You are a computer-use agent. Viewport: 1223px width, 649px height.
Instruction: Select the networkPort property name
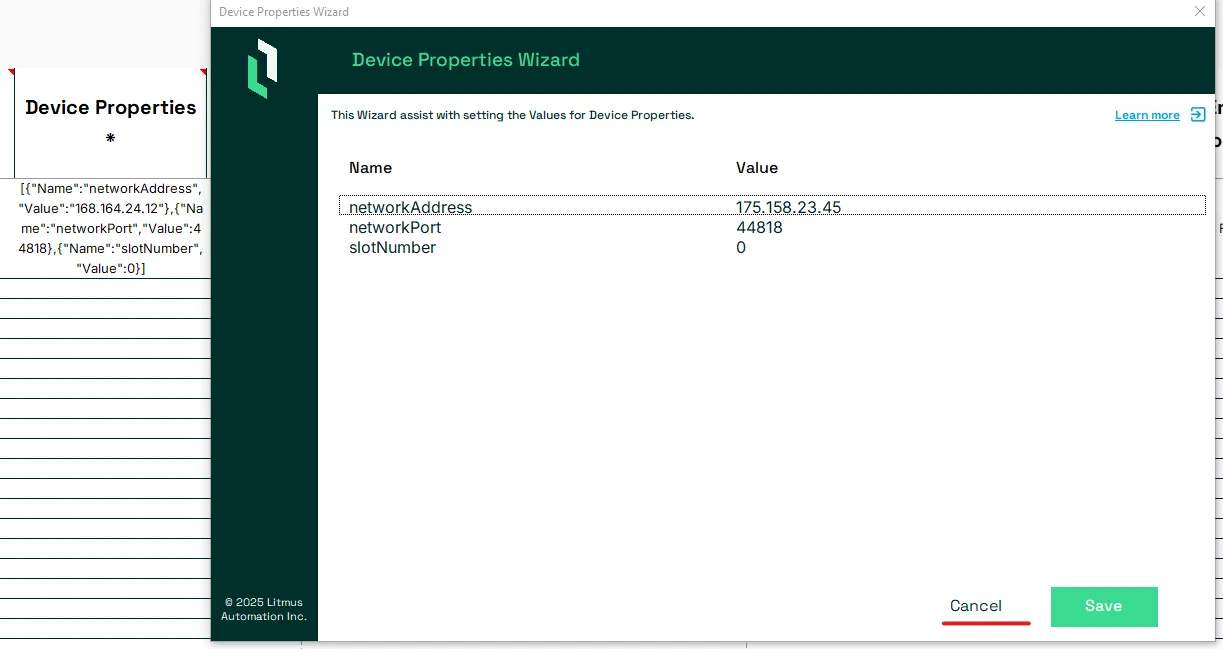point(395,227)
